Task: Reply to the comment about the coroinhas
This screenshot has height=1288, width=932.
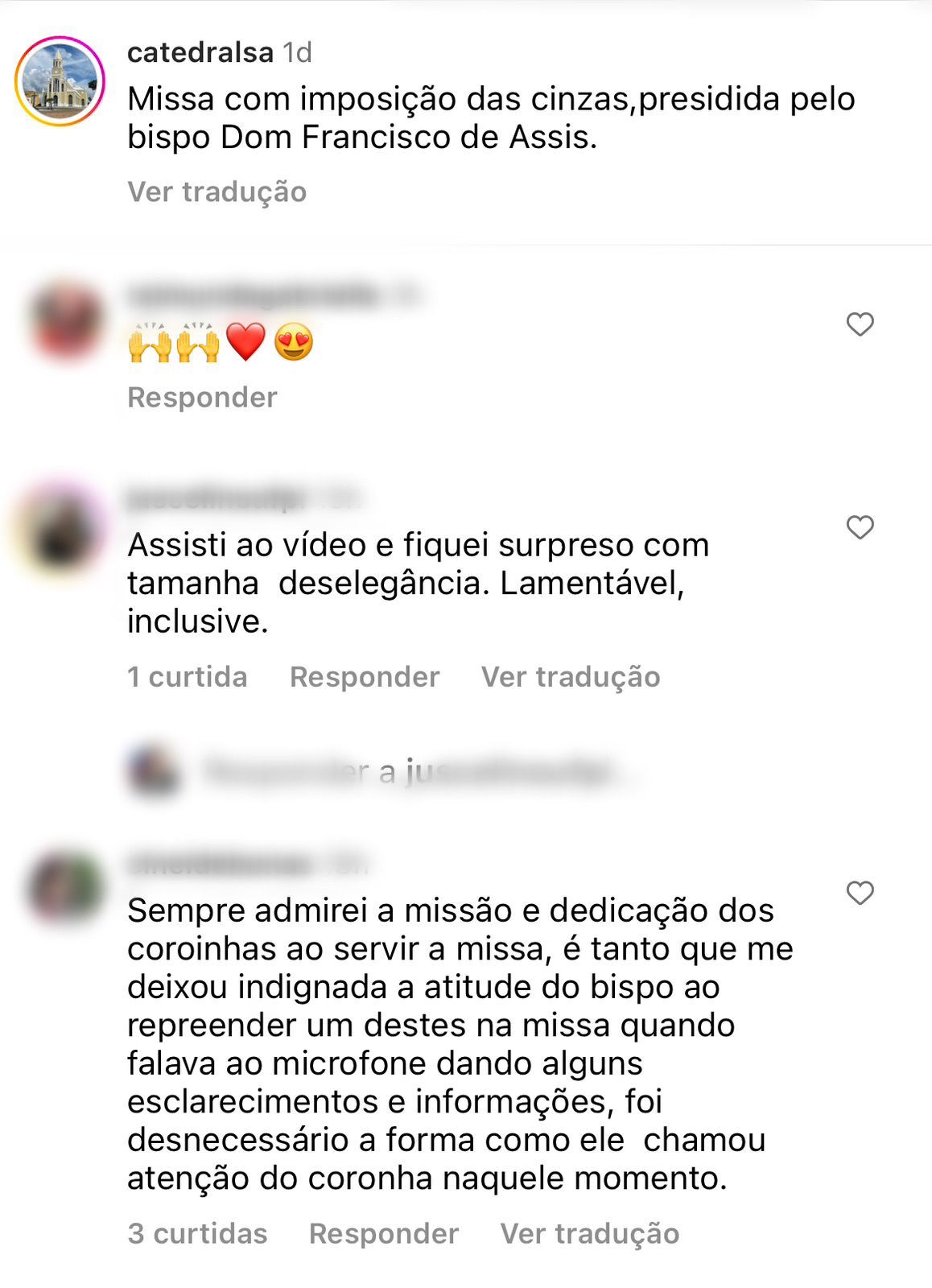Action: (384, 1233)
